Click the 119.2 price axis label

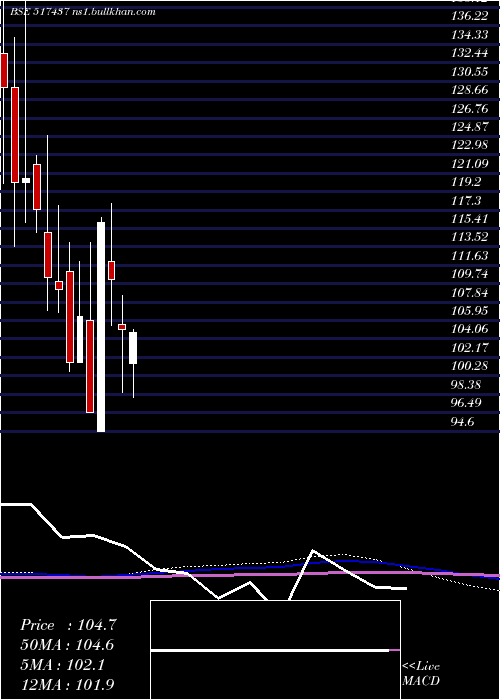point(466,182)
